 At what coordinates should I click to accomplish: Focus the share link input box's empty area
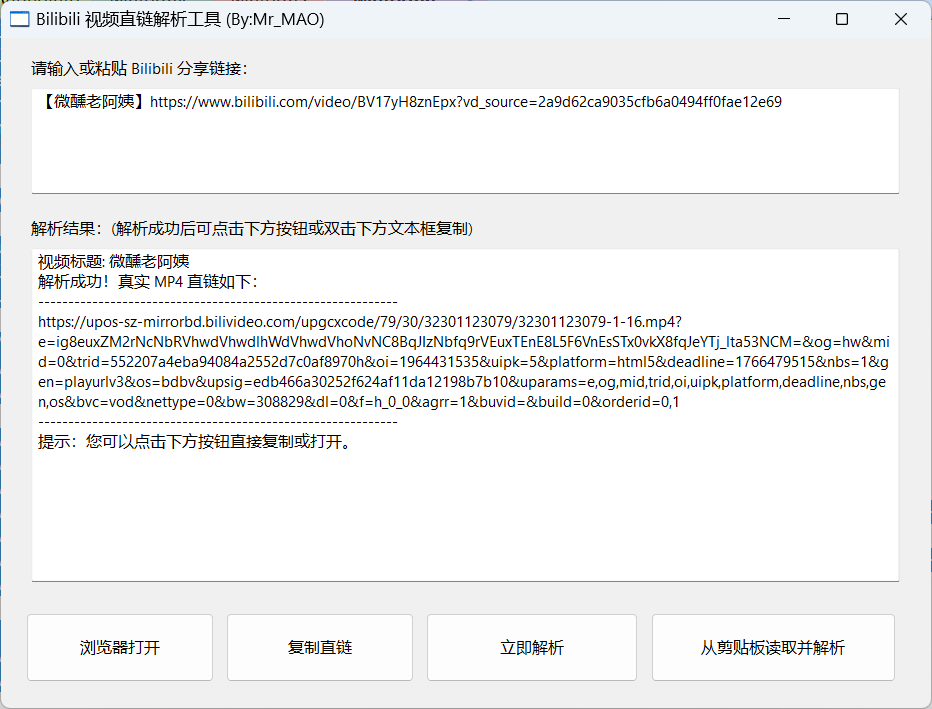[x=465, y=155]
